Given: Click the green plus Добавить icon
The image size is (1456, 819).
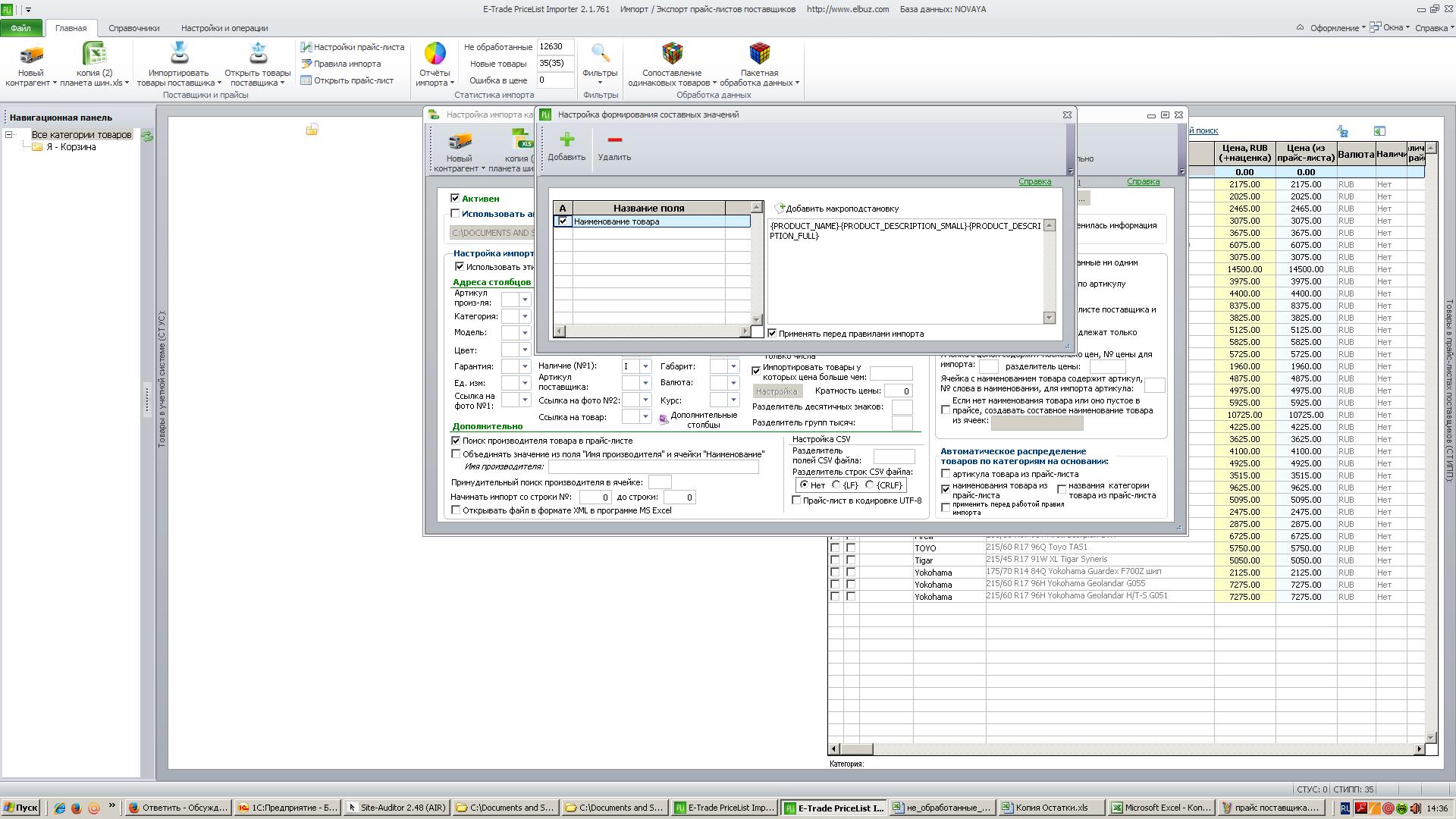Looking at the screenshot, I should tap(566, 140).
